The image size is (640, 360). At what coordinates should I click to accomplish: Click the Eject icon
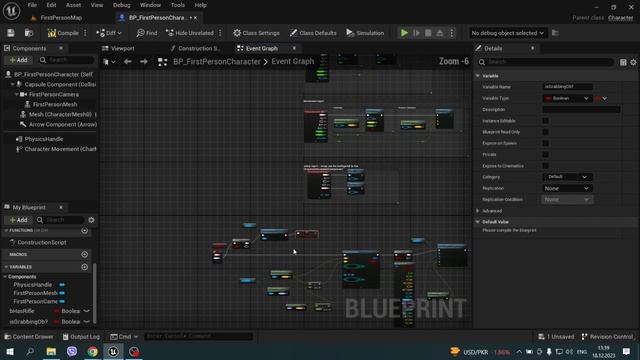coord(440,33)
